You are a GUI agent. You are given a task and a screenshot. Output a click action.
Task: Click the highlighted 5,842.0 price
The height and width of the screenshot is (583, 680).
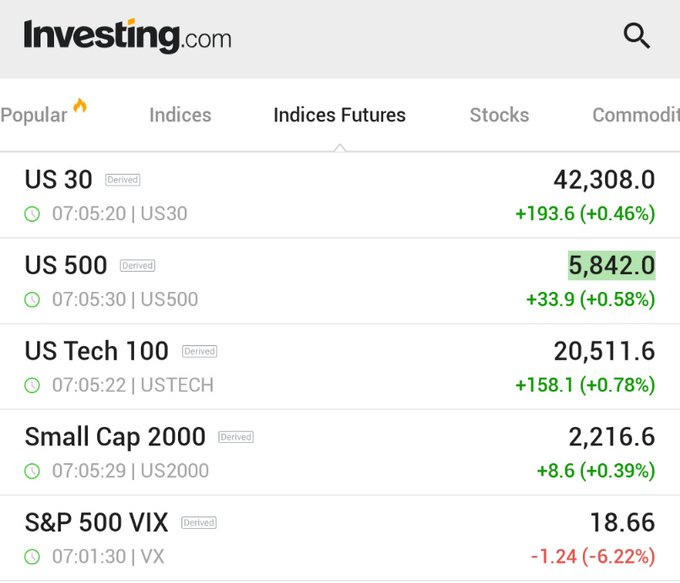point(611,265)
